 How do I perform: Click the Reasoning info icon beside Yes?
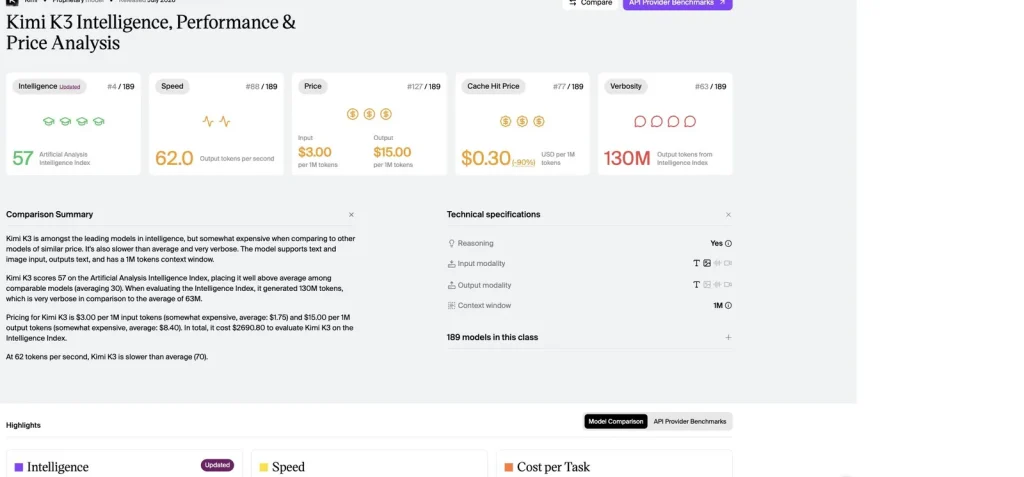click(728, 244)
